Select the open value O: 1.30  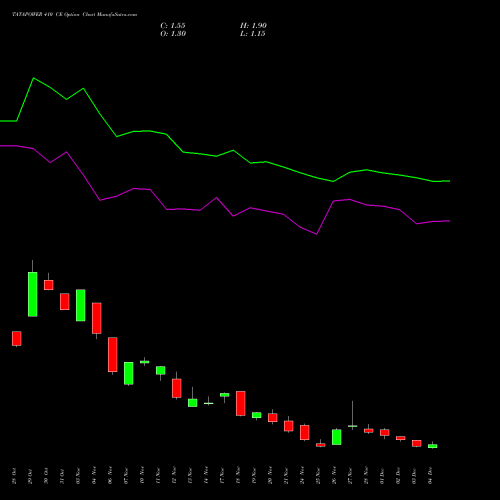(173, 34)
